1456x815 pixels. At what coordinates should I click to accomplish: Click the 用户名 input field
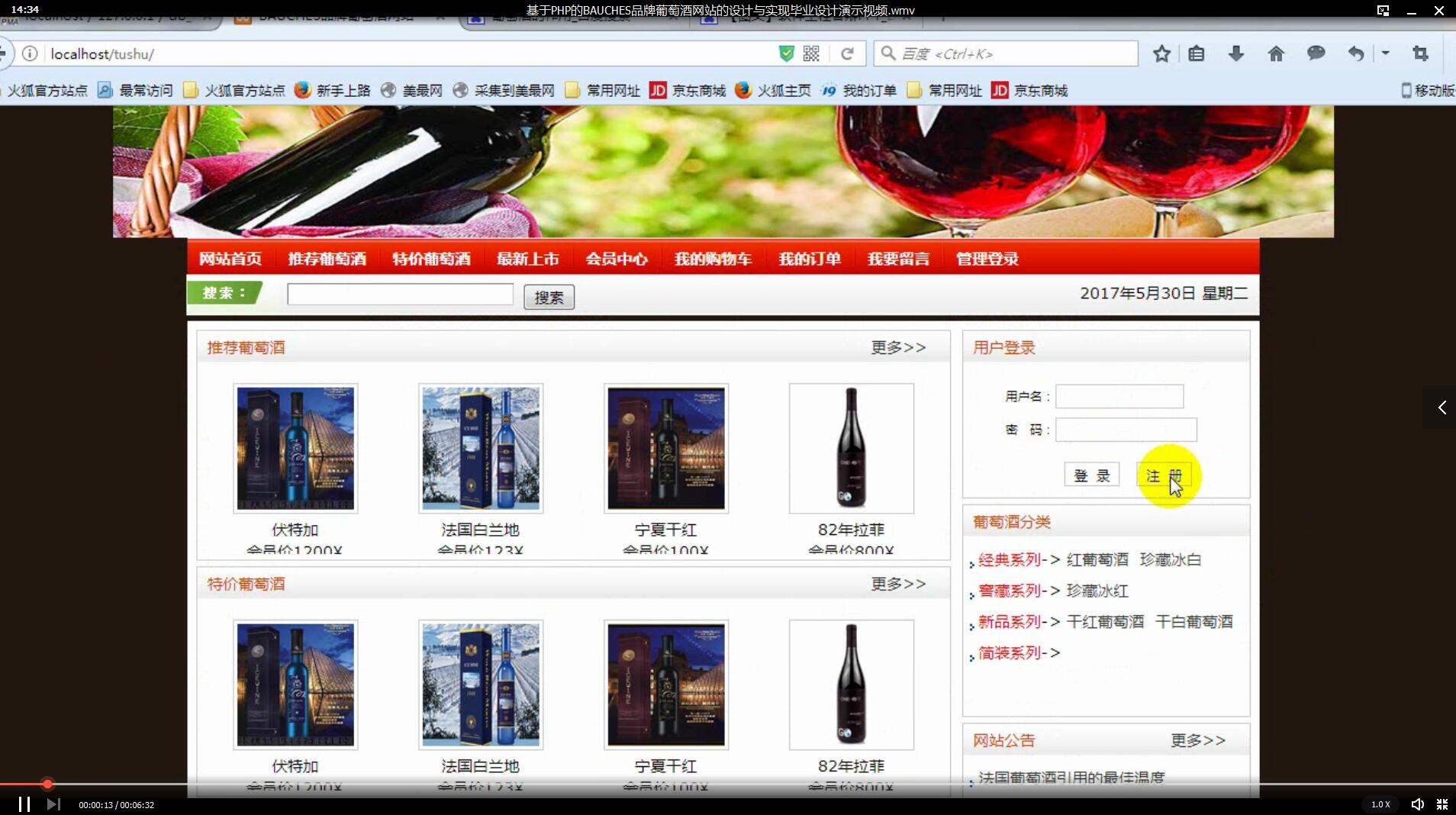tap(1119, 396)
